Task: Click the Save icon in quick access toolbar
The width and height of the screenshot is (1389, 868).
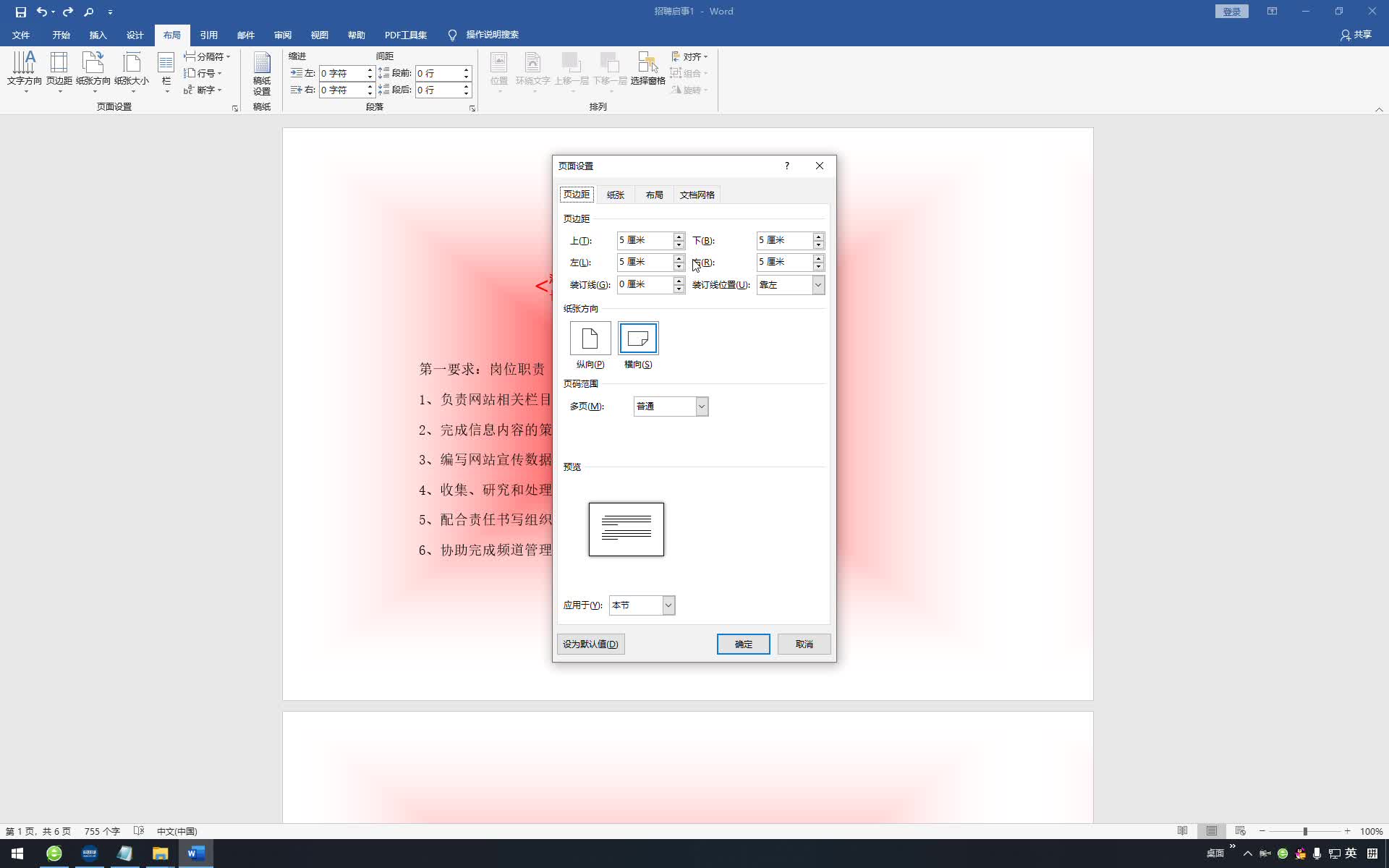Action: click(20, 12)
